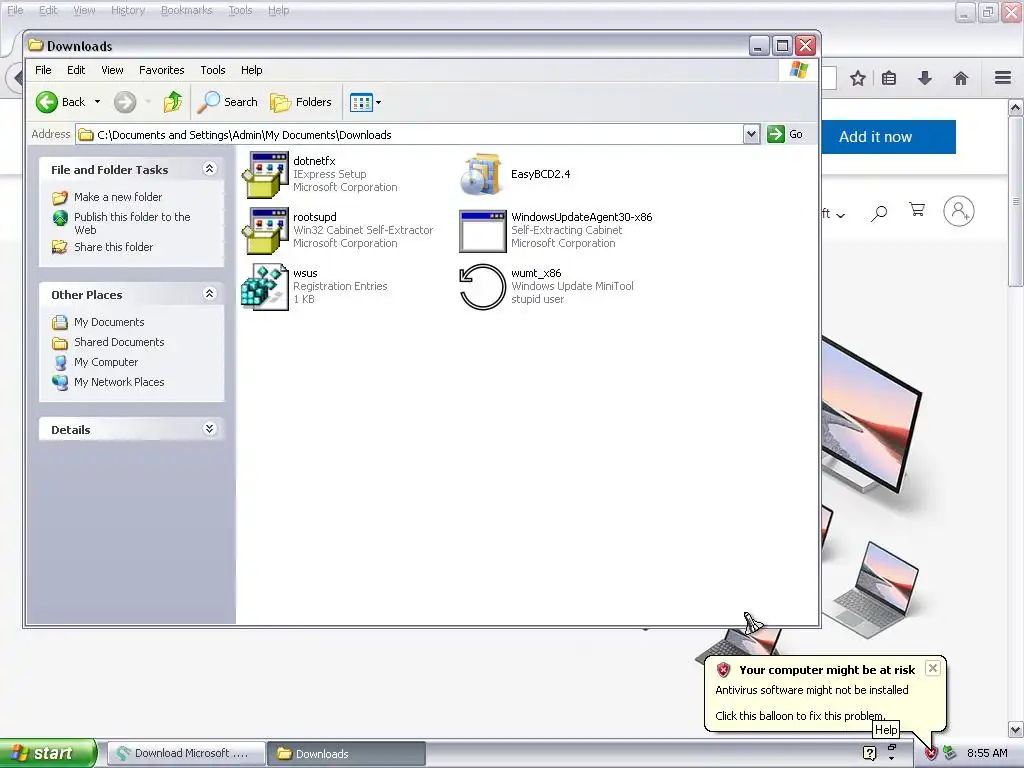Open My Documents in Other Places
Image resolution: width=1024 pixels, height=768 pixels.
(x=108, y=322)
